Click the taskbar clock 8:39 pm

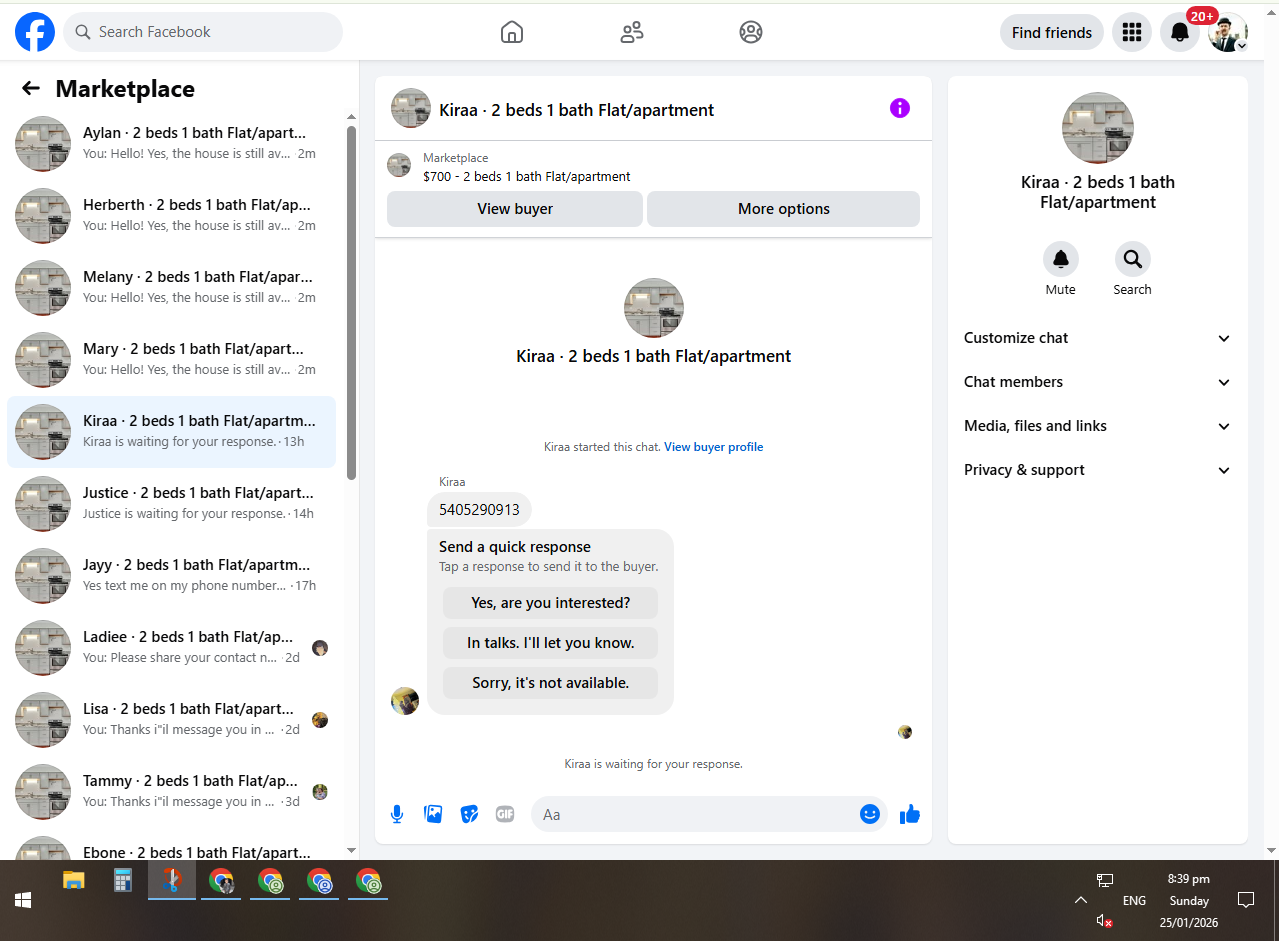pyautogui.click(x=1189, y=879)
